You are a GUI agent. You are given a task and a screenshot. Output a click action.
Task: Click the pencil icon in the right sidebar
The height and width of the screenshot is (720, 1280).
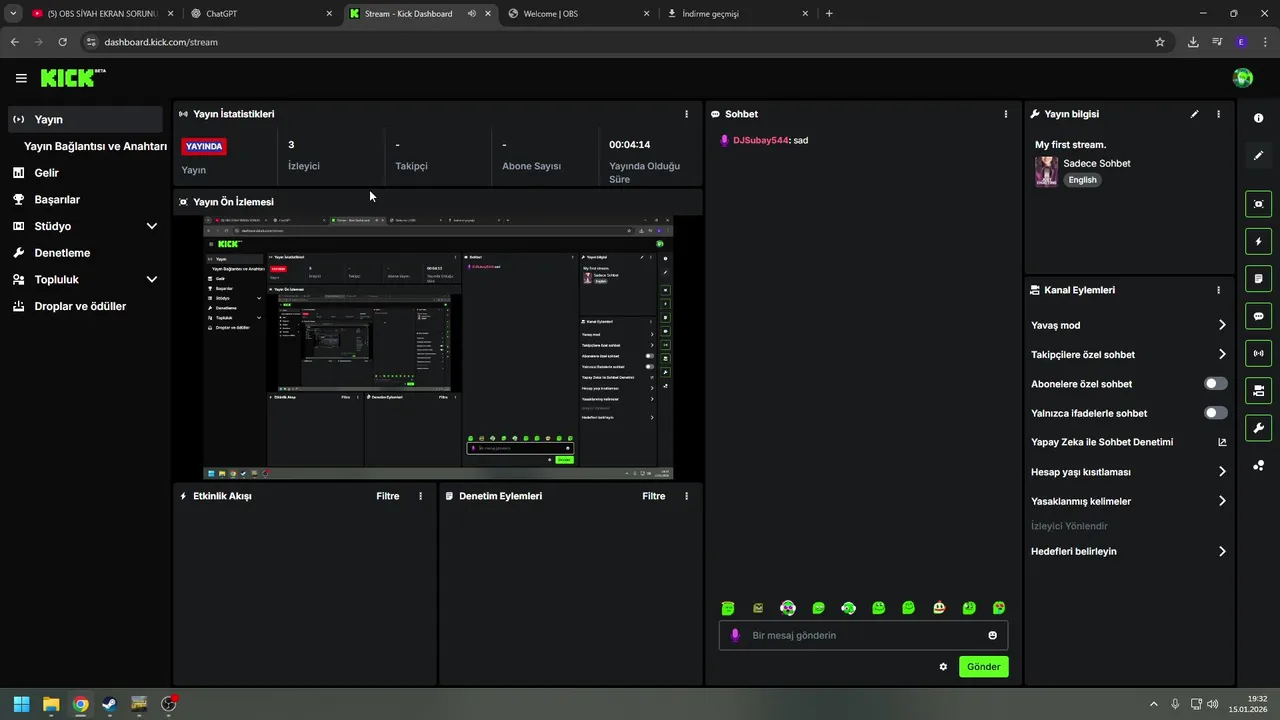(1258, 155)
